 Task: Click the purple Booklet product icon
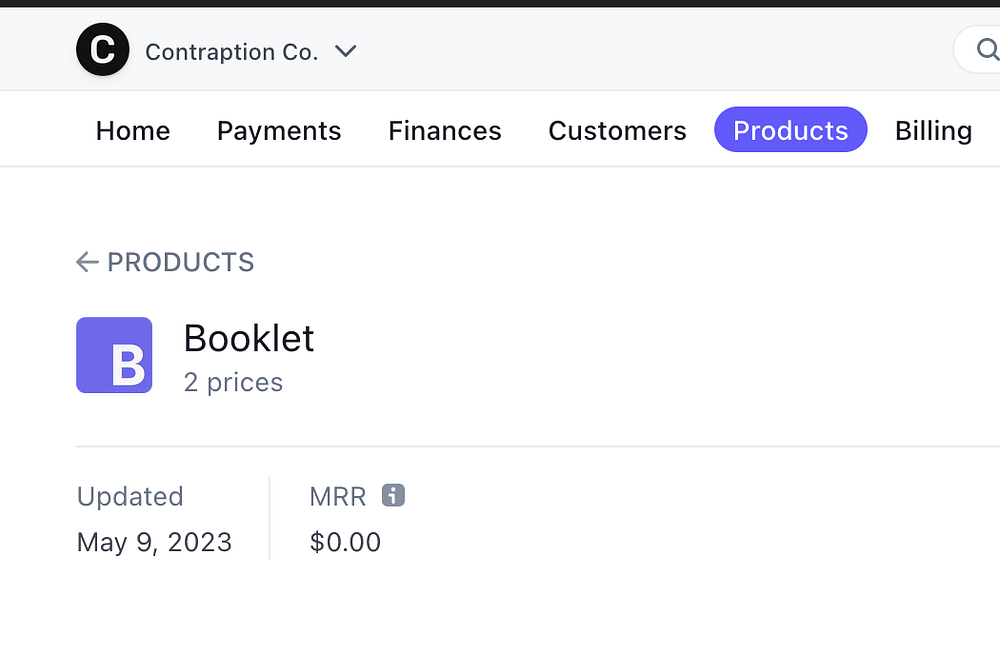click(114, 355)
